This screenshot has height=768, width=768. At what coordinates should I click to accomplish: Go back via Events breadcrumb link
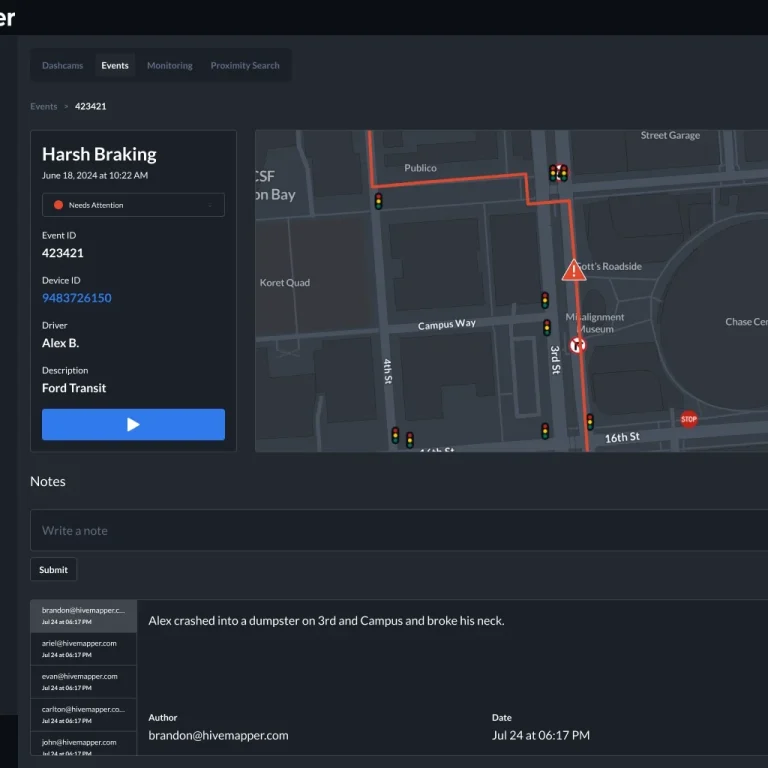tap(44, 106)
